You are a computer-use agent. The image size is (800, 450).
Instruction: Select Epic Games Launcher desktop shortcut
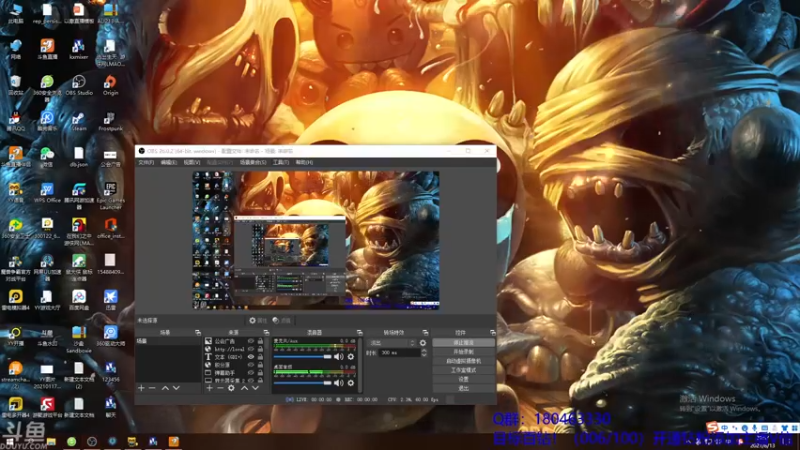coord(110,196)
